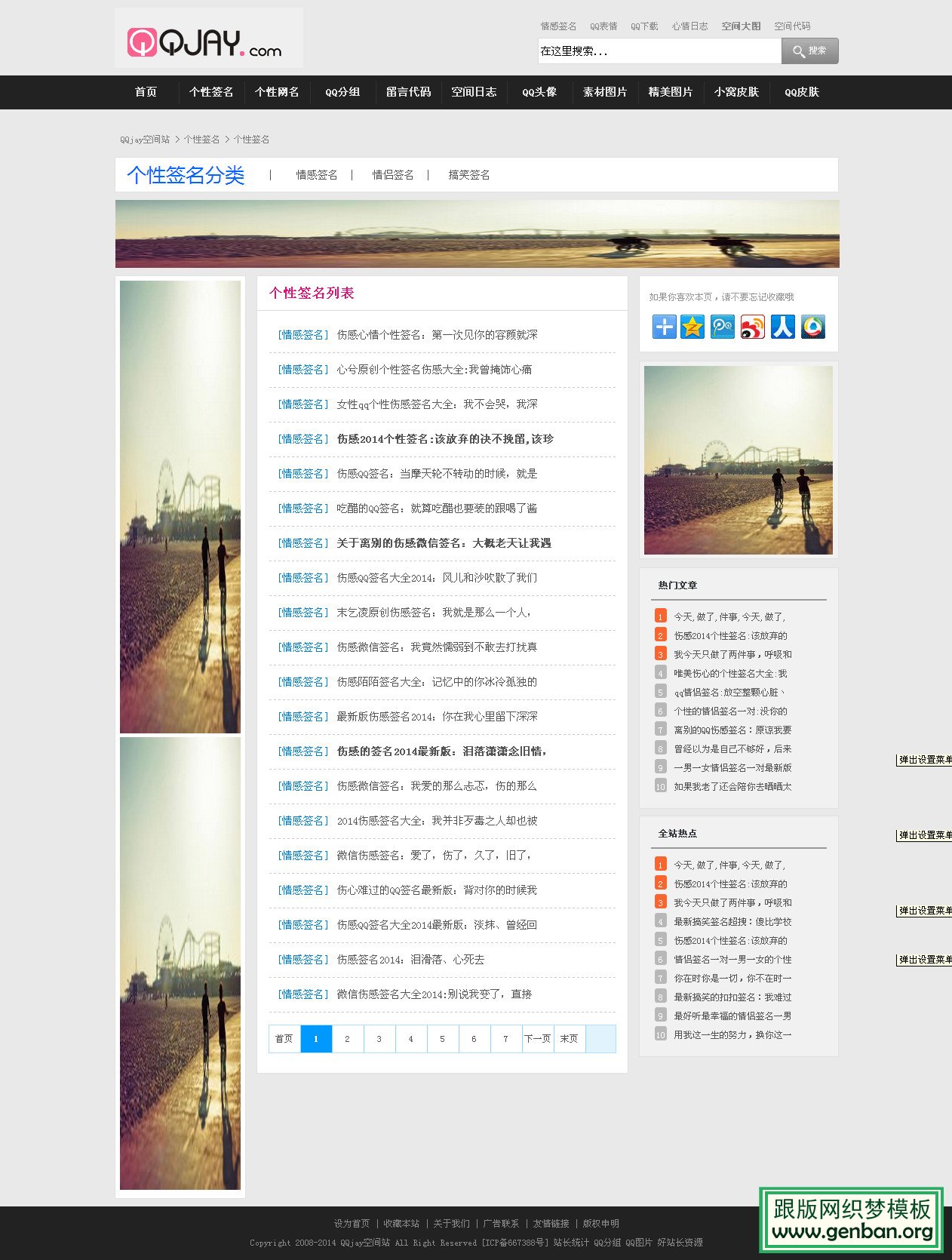This screenshot has width=952, height=1260.
Task: Click the wide beach banner image
Action: [x=478, y=234]
